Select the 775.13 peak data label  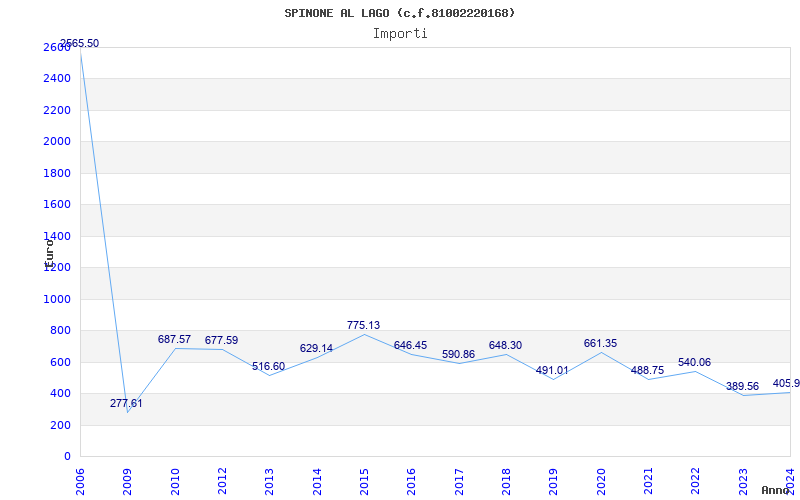coord(363,325)
